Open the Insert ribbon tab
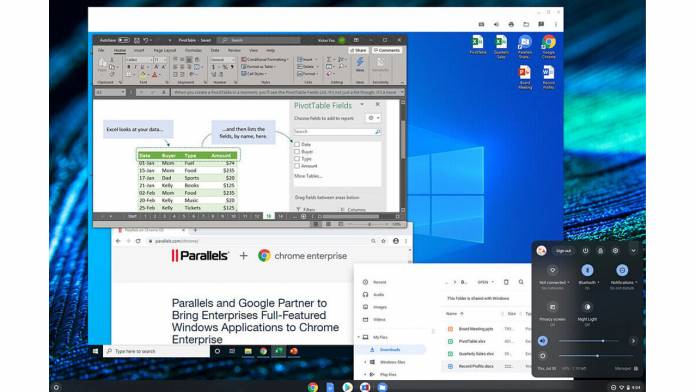The width and height of the screenshot is (696, 392). [x=139, y=51]
